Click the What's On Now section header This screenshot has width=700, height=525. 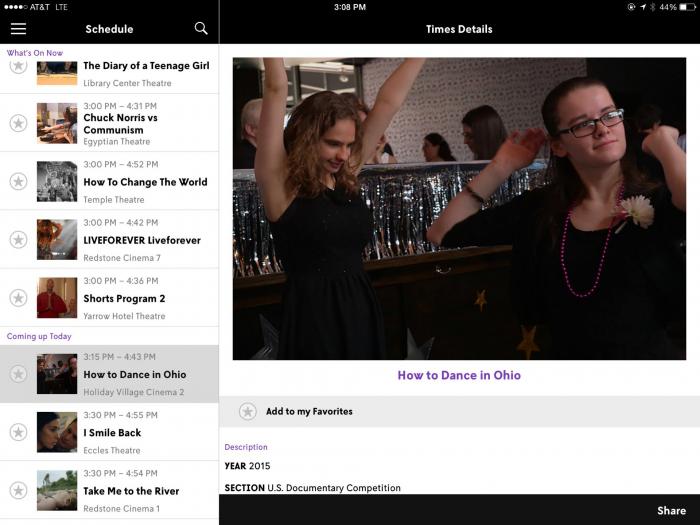35,53
